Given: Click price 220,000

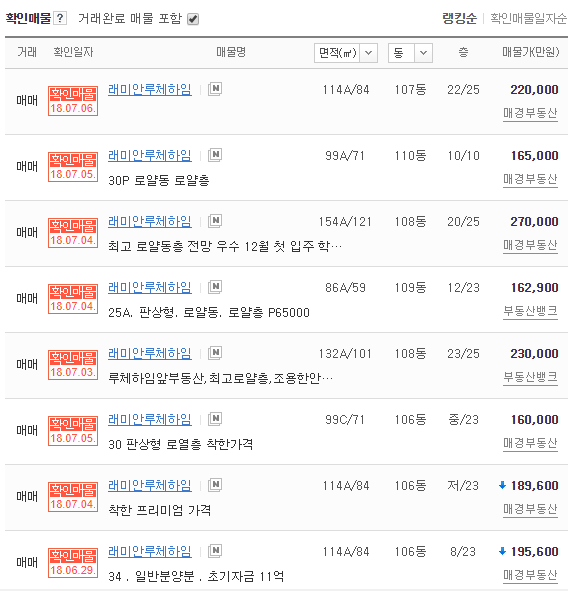Looking at the screenshot, I should 534,90.
